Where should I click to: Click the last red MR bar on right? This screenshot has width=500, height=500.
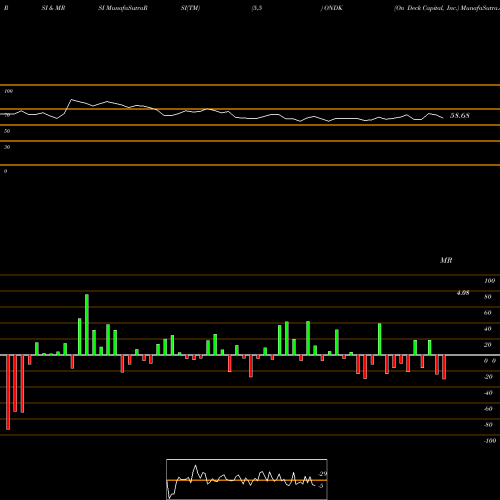point(444,367)
